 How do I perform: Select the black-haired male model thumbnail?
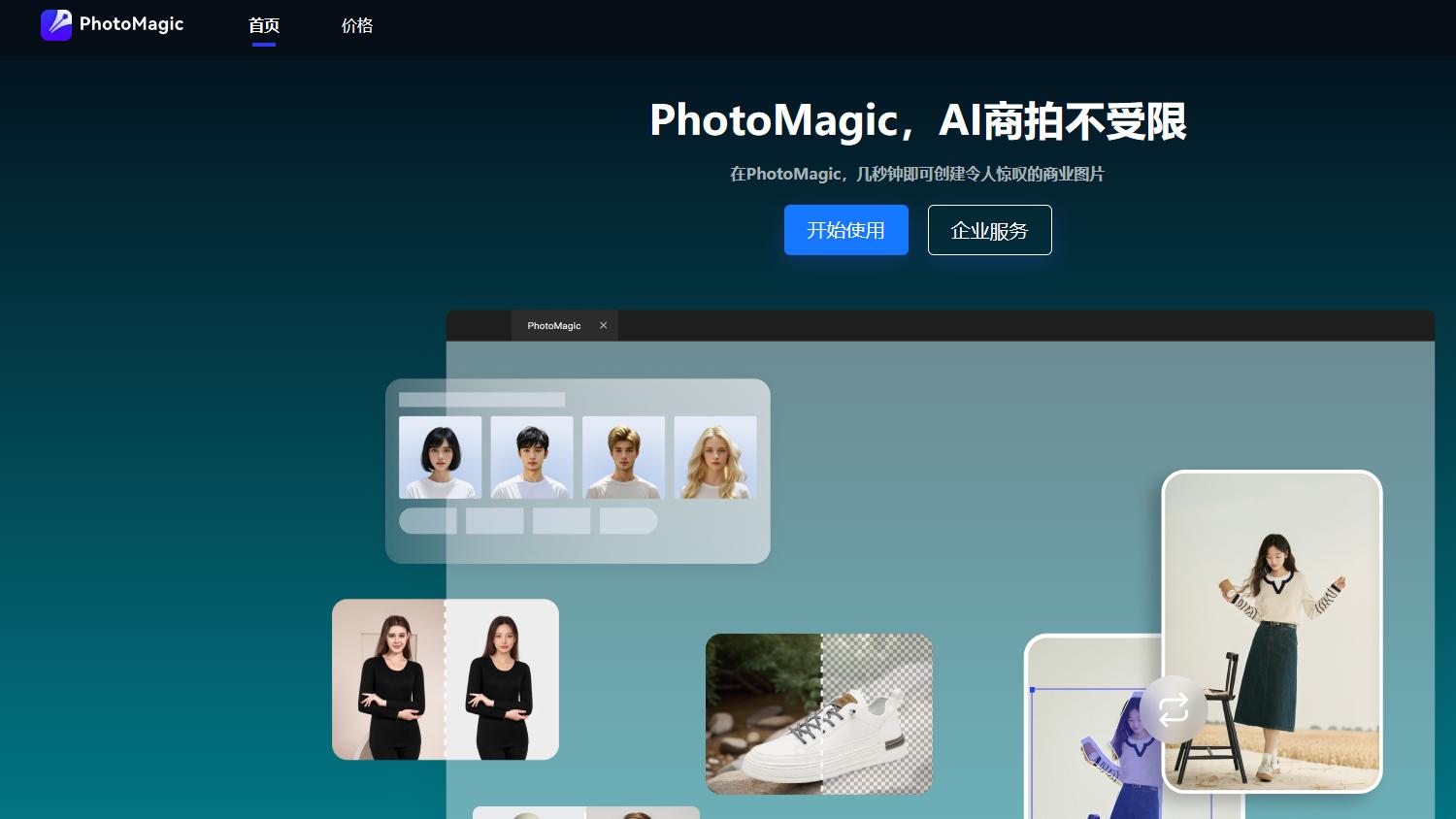pyautogui.click(x=532, y=456)
